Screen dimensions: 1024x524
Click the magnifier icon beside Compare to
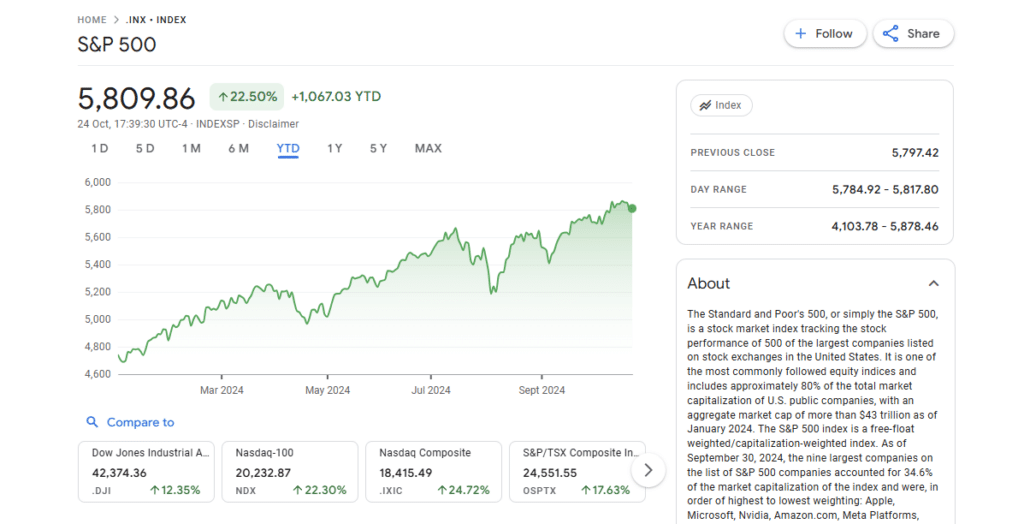coord(92,422)
